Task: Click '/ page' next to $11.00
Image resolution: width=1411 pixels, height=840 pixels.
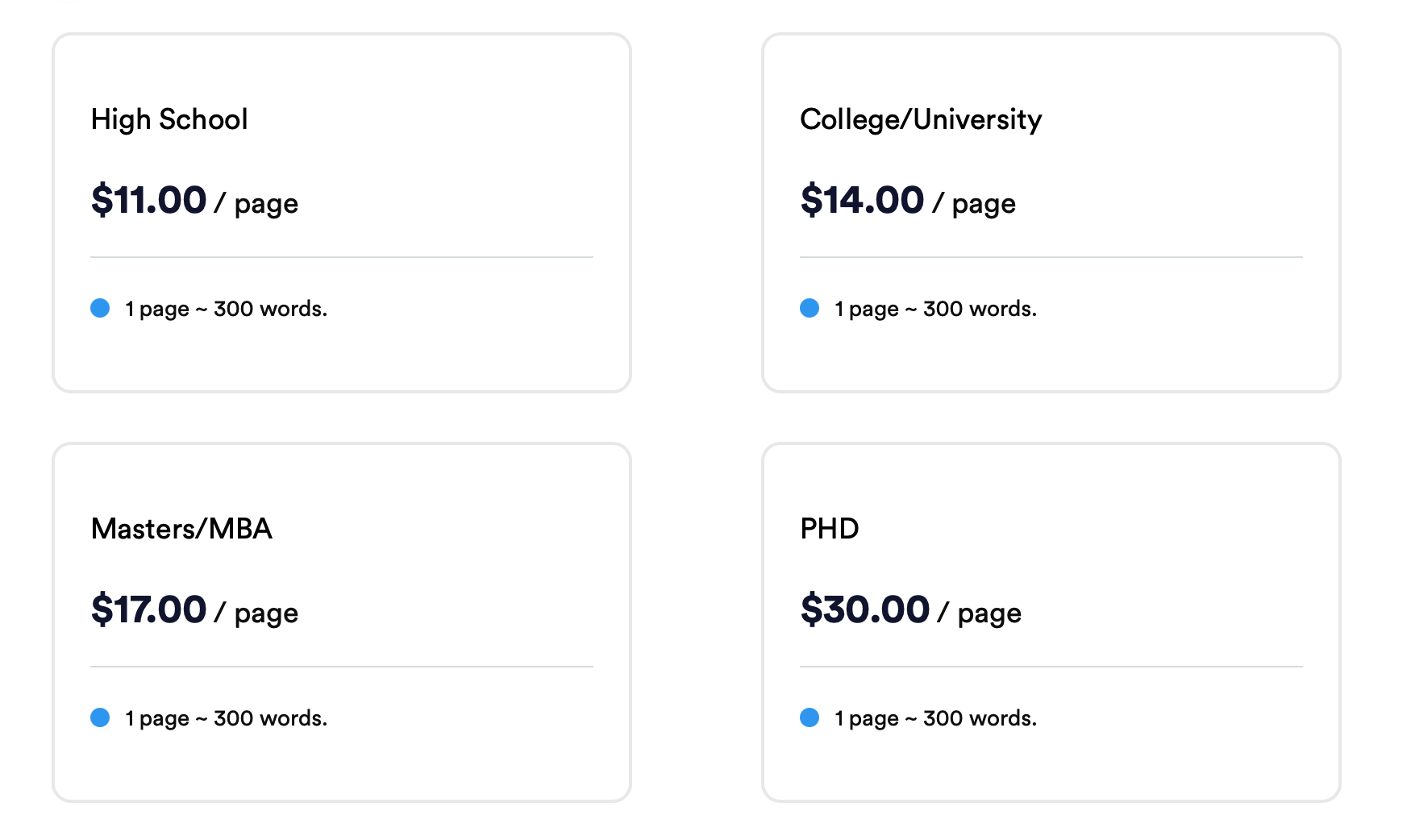Action: pos(256,204)
